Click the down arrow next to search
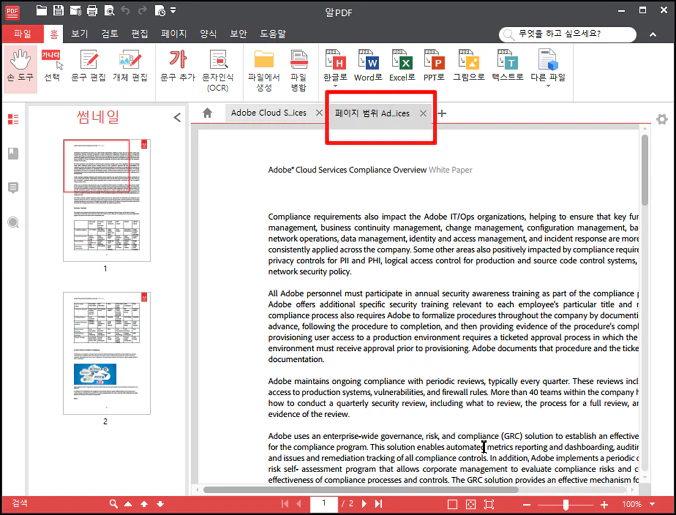The height and width of the screenshot is (515, 676). [160, 504]
